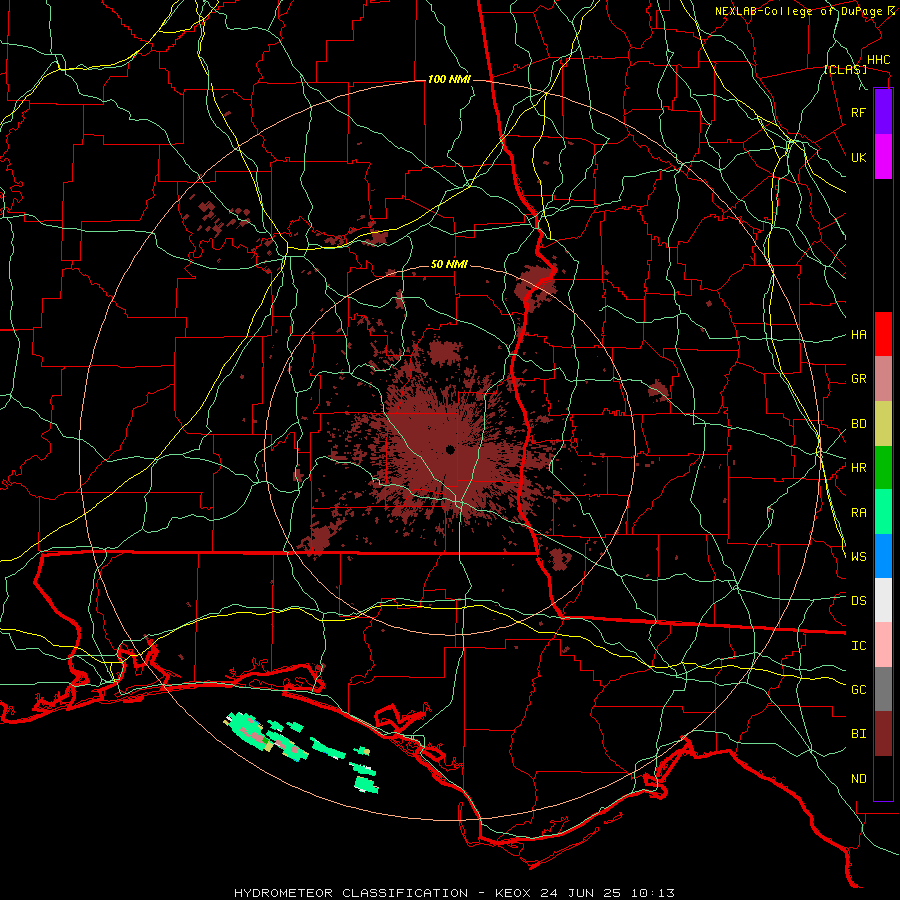Click the HR legend label
900x900 pixels.
tap(859, 468)
